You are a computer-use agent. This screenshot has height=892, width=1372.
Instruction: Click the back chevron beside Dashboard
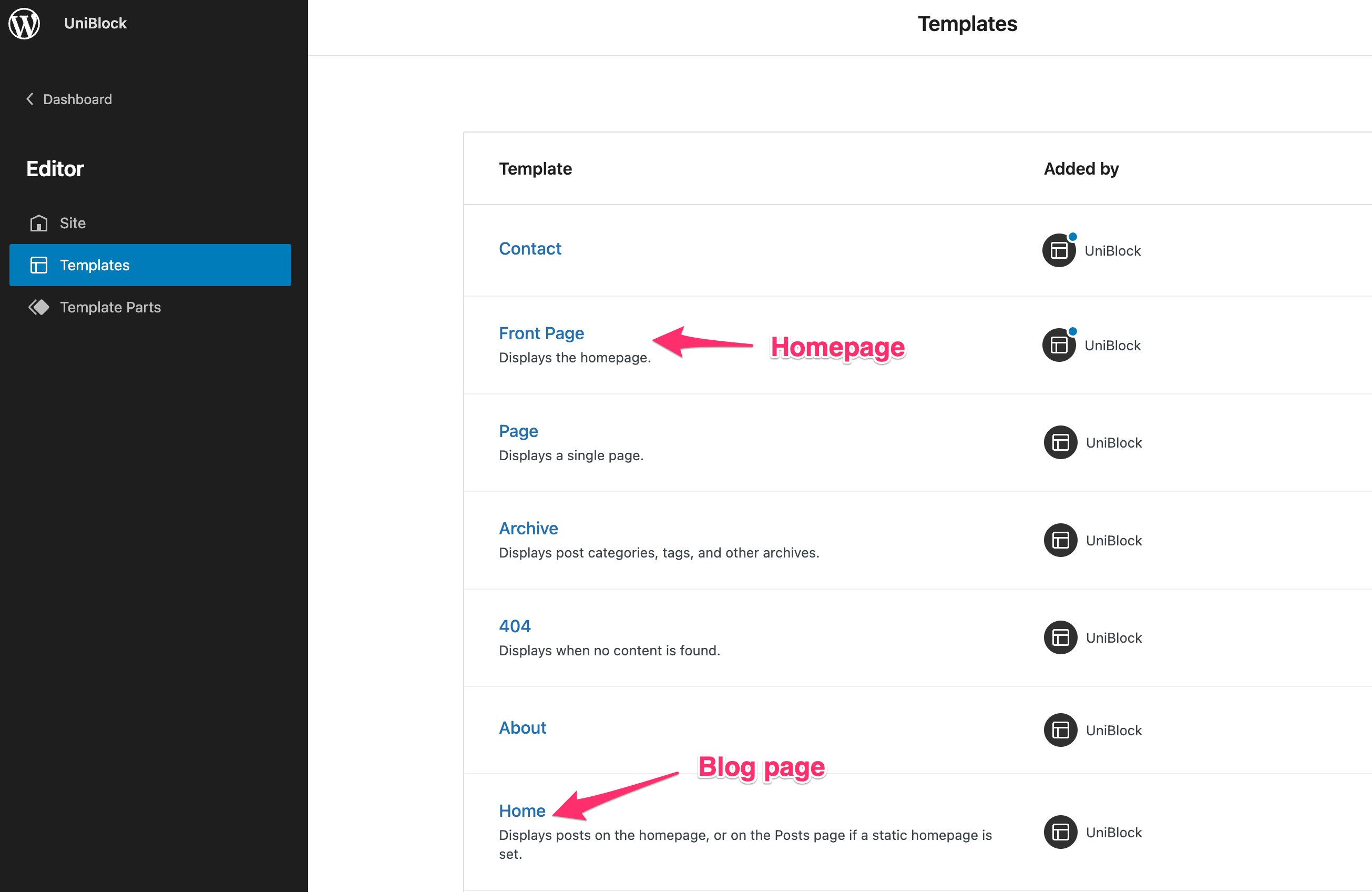pyautogui.click(x=30, y=99)
